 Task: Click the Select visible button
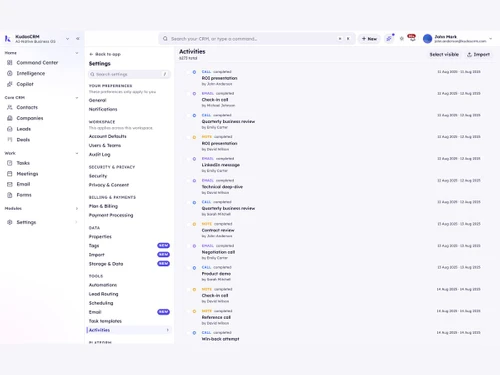click(444, 54)
